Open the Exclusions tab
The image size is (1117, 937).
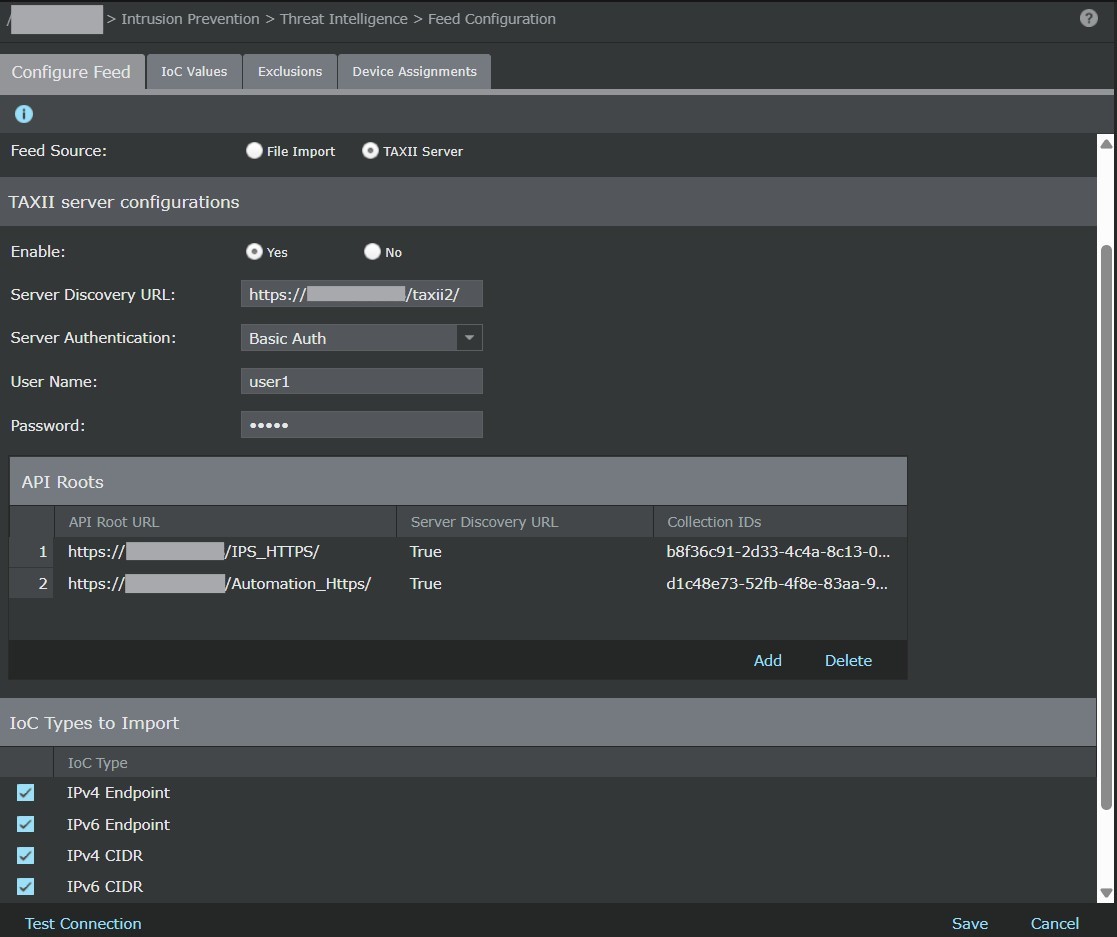coord(290,72)
